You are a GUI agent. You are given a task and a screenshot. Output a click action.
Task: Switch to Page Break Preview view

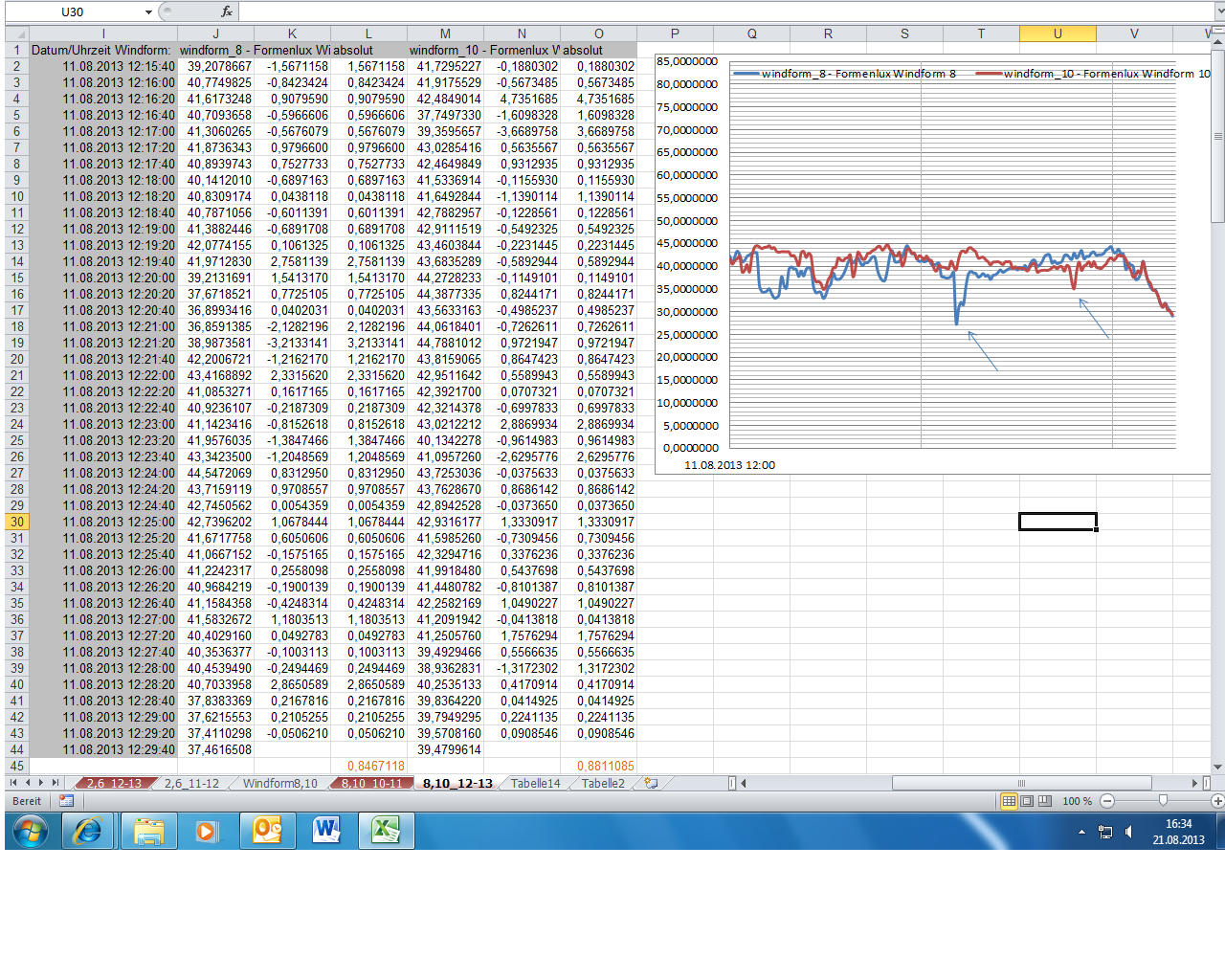point(1044,801)
